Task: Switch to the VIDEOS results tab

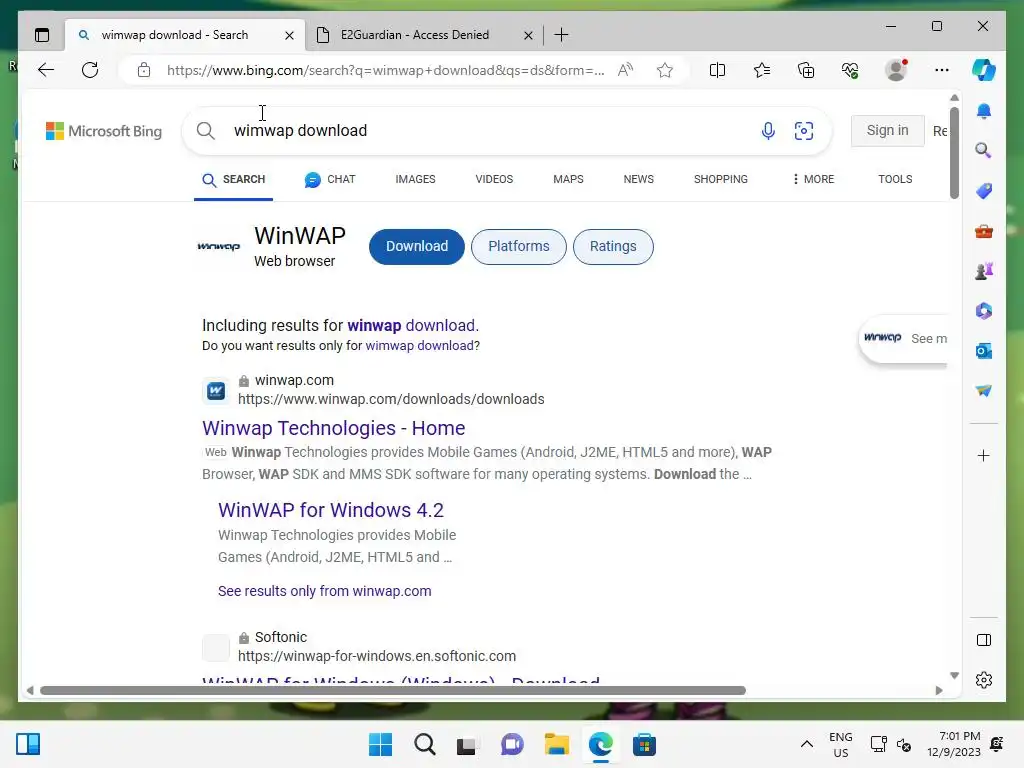Action: (x=494, y=179)
